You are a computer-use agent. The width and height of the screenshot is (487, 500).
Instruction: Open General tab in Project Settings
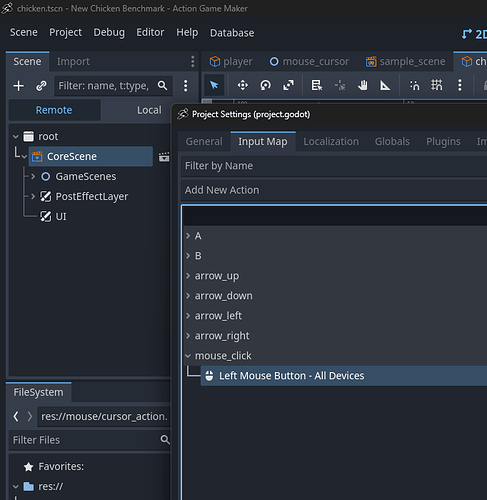point(204,141)
